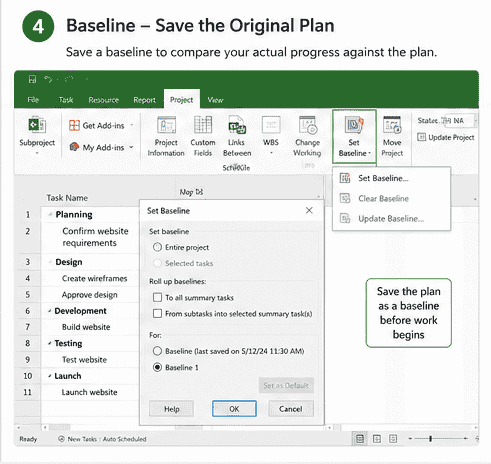Open Custom Fields dialog
Image resolution: width=491 pixels, height=464 pixels.
203,136
